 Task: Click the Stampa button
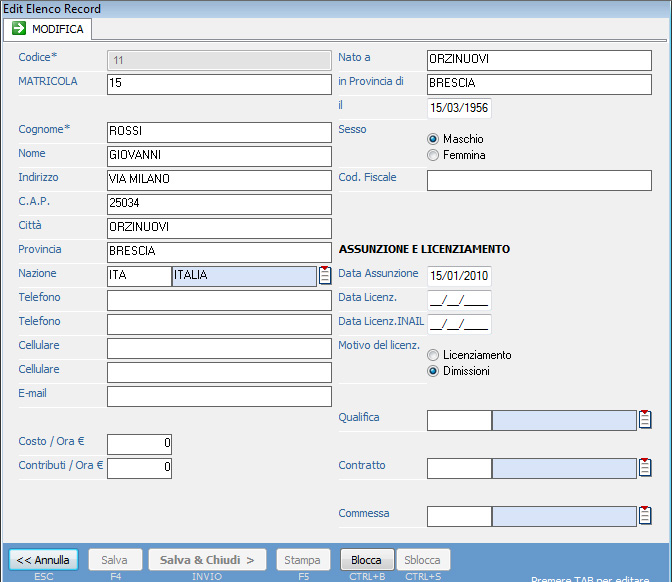point(302,560)
